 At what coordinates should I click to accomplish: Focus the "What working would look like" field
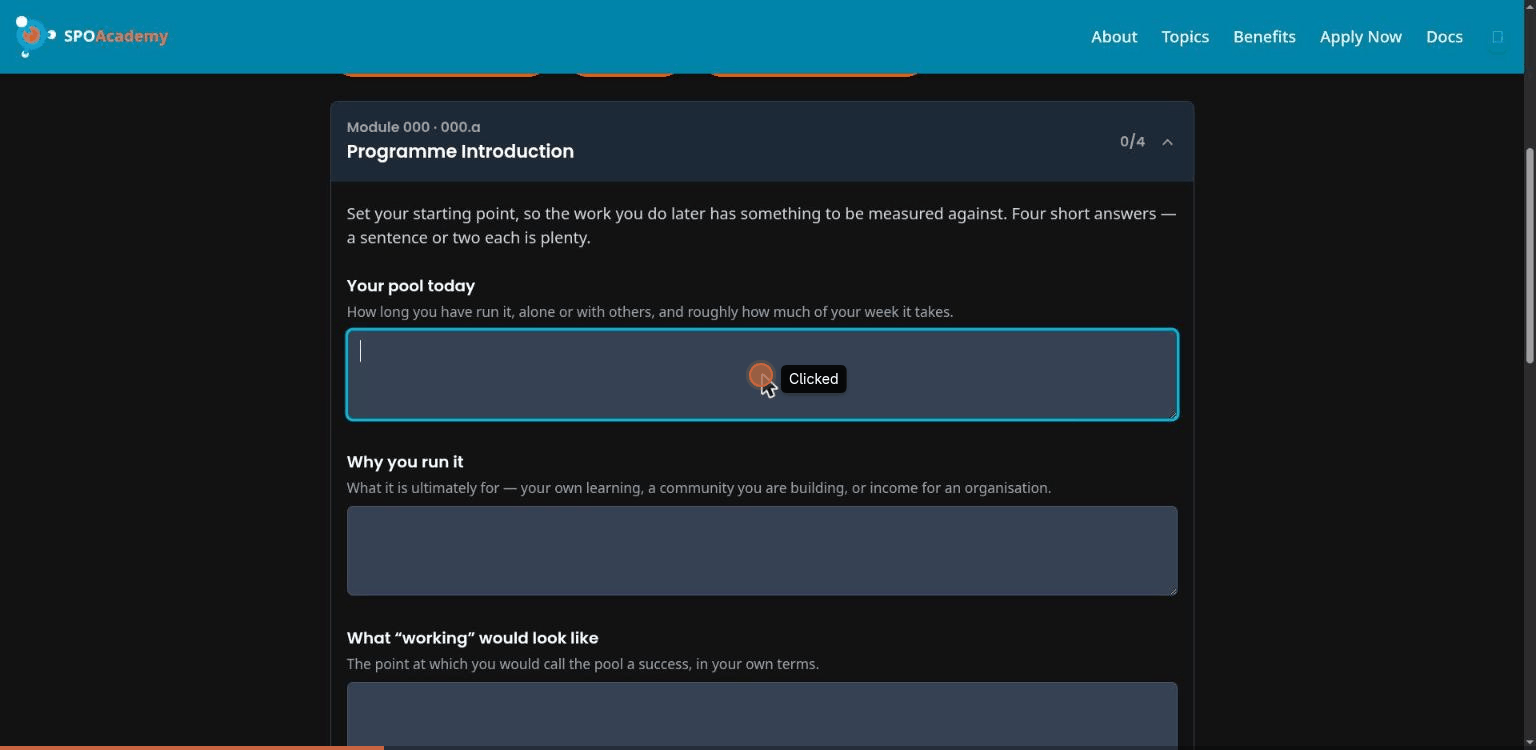762,715
